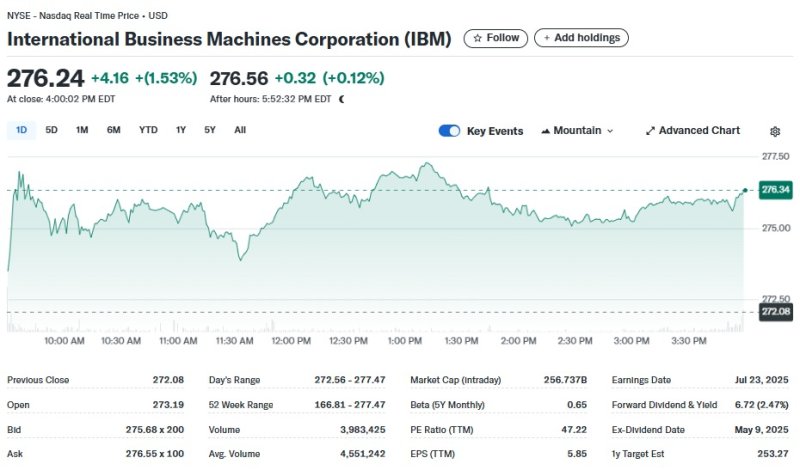The width and height of the screenshot is (800, 470).
Task: Click the Beta value 0.65
Action: point(577,405)
